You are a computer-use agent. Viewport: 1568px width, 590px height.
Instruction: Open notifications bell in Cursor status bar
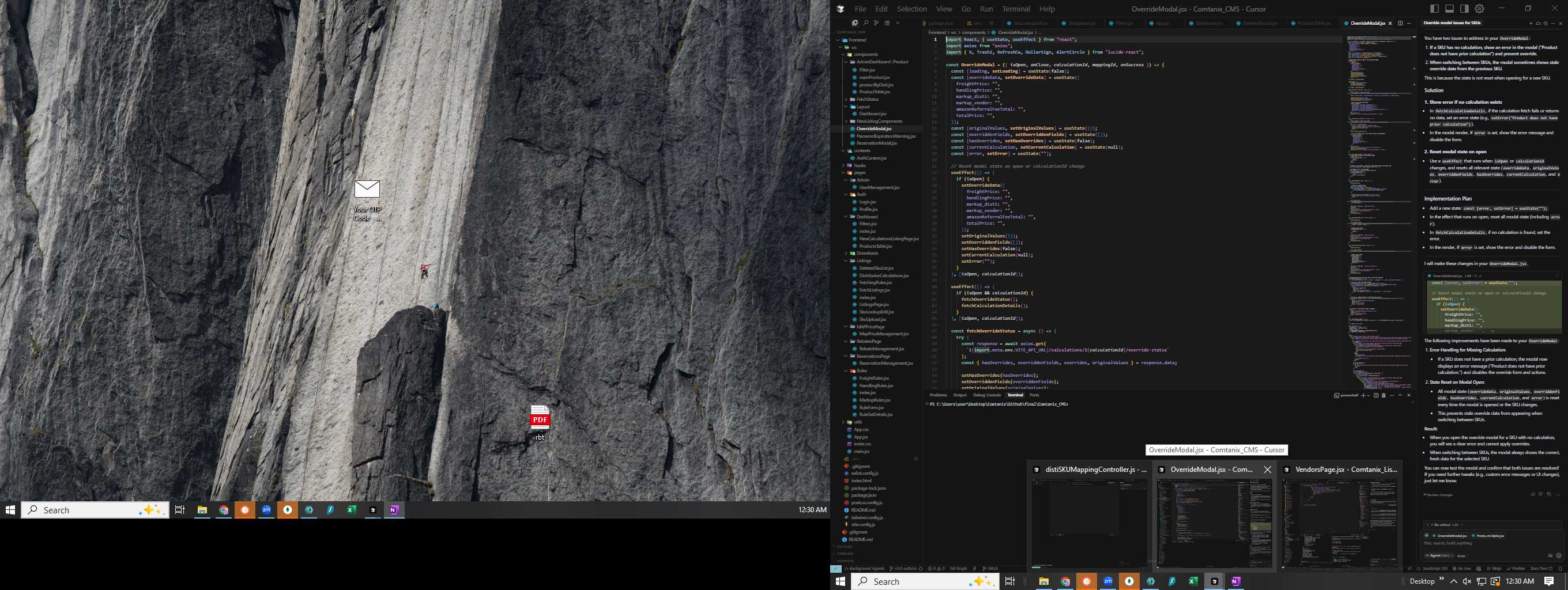(x=1560, y=569)
